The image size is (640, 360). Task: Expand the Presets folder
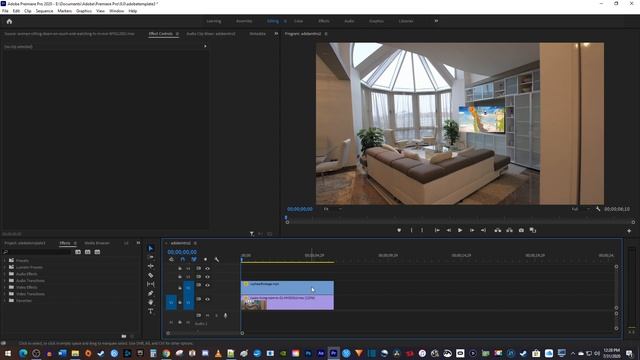tap(5, 260)
